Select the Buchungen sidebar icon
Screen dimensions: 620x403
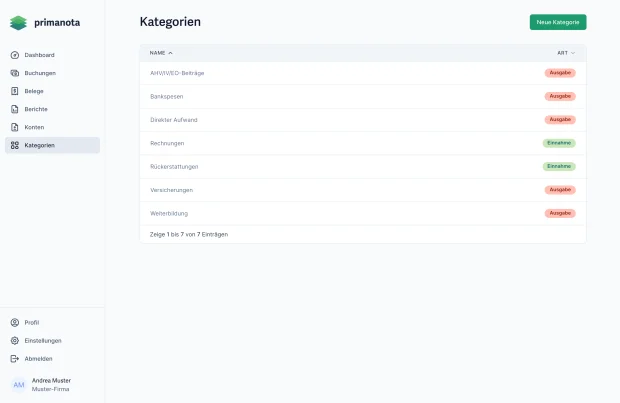(15, 73)
